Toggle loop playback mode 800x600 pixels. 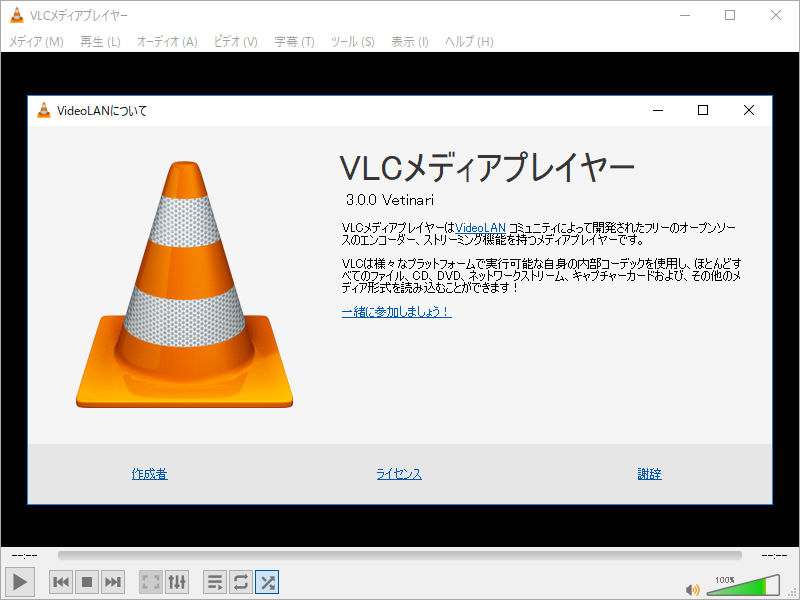[240, 581]
